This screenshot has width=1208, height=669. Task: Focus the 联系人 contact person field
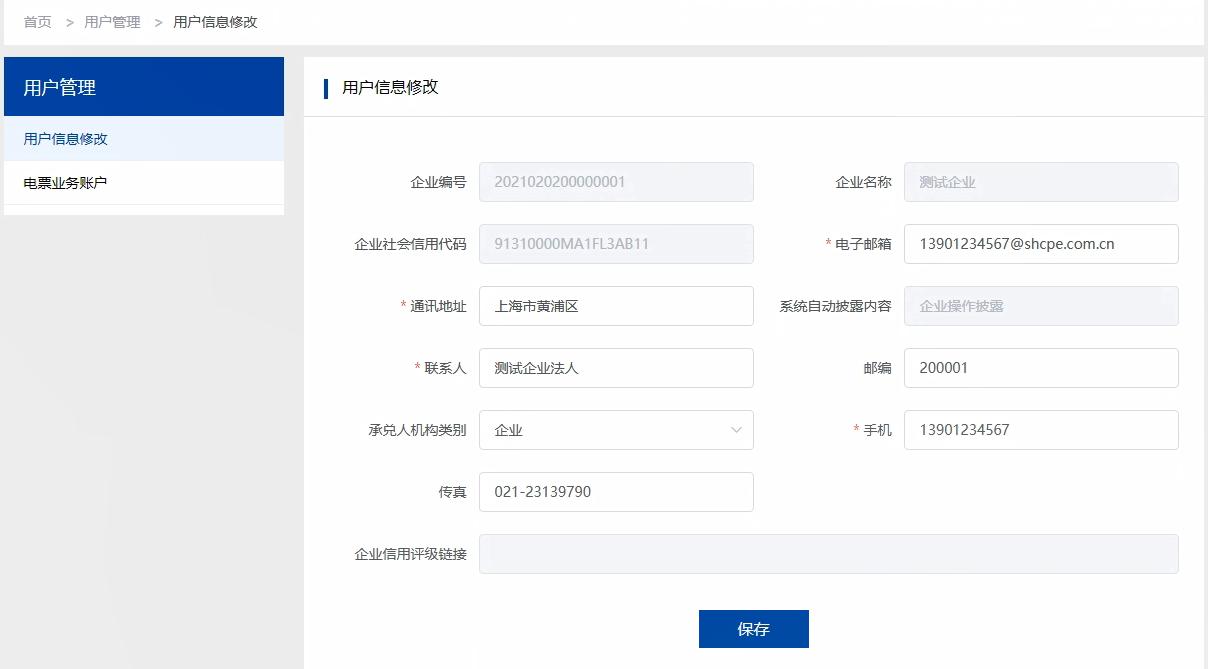coord(616,367)
